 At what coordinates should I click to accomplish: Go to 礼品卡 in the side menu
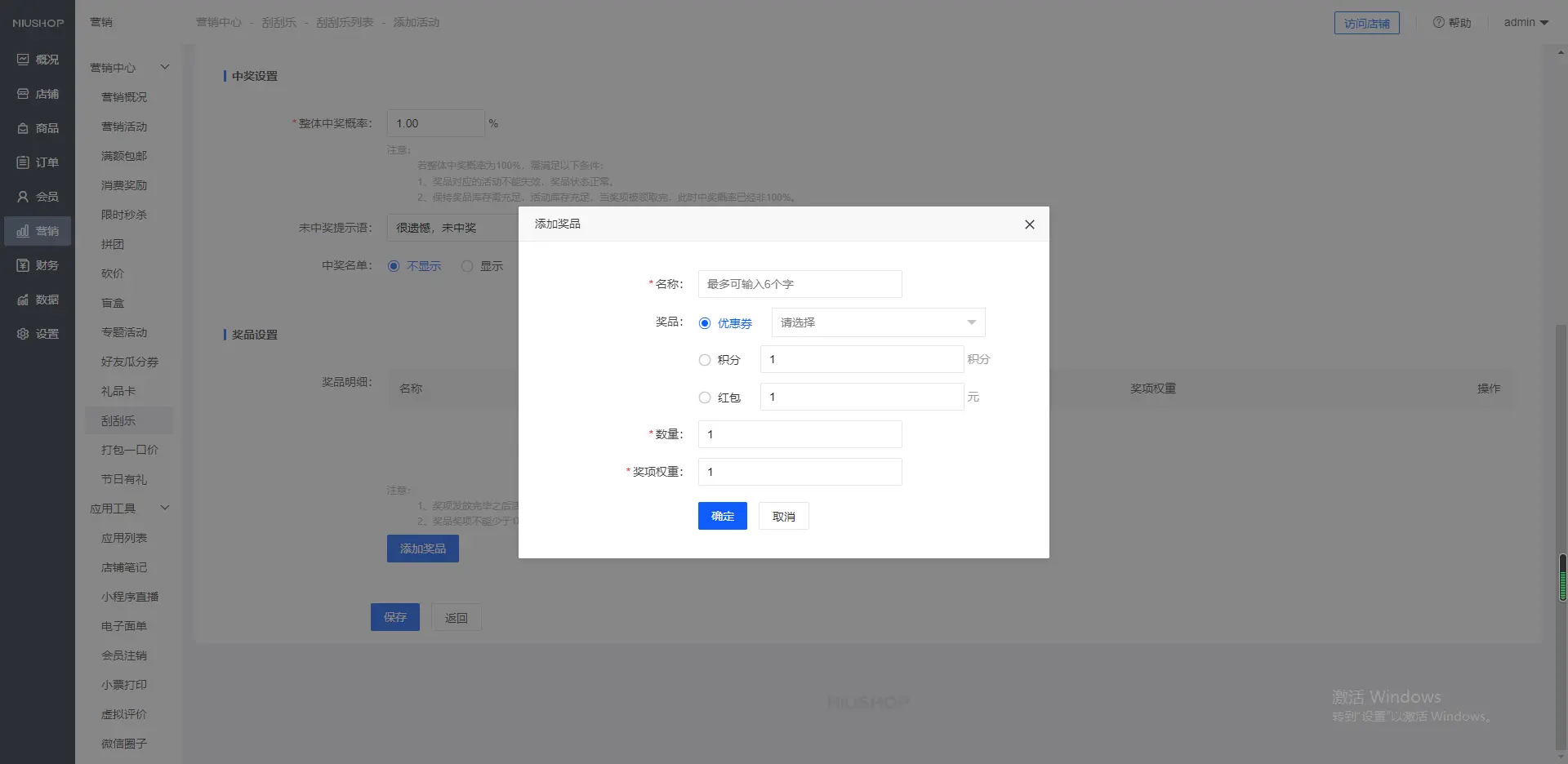(x=118, y=391)
